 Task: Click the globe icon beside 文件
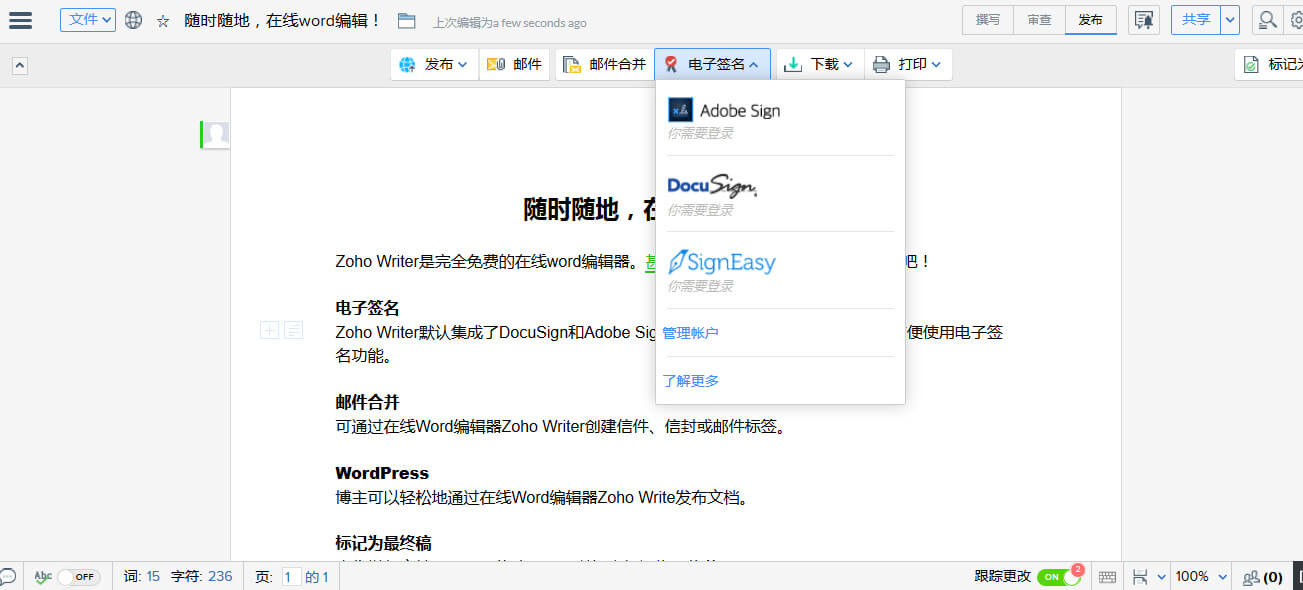click(133, 20)
